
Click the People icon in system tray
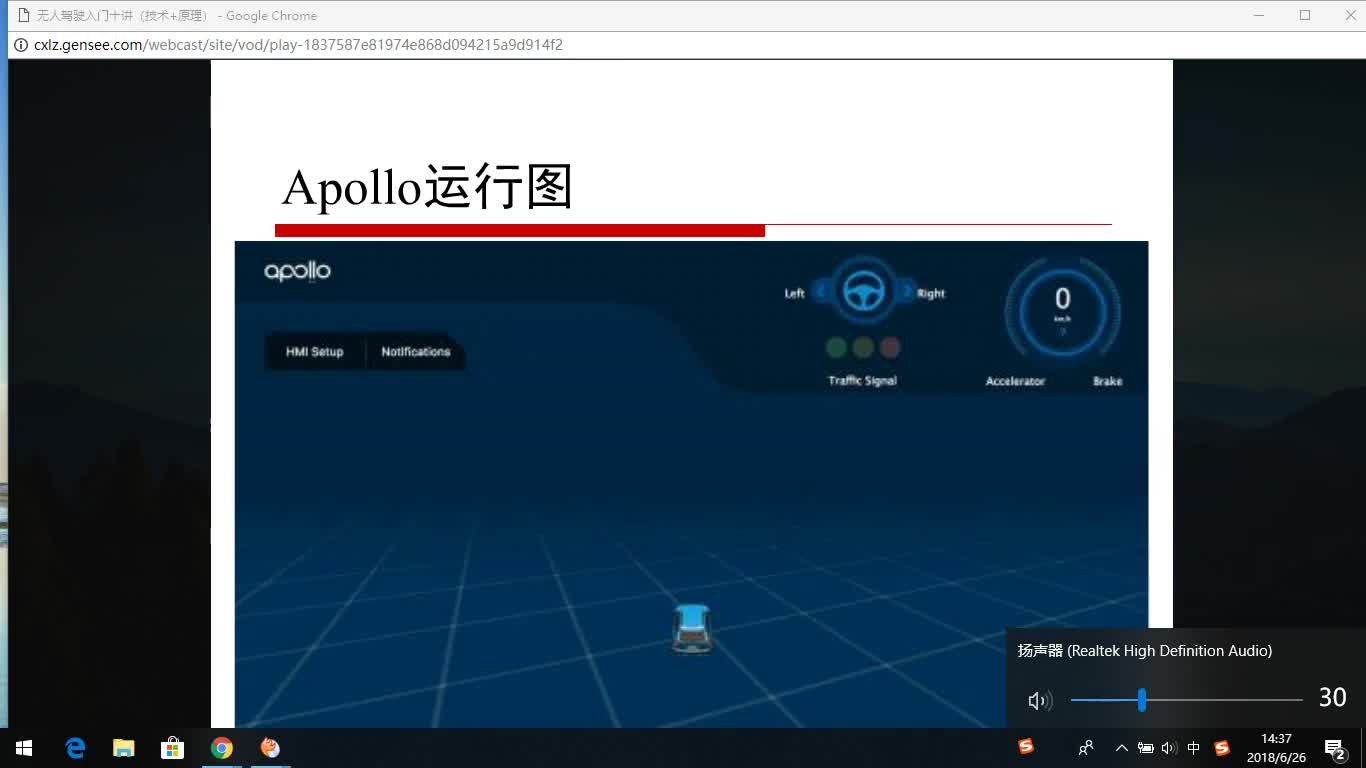1086,748
